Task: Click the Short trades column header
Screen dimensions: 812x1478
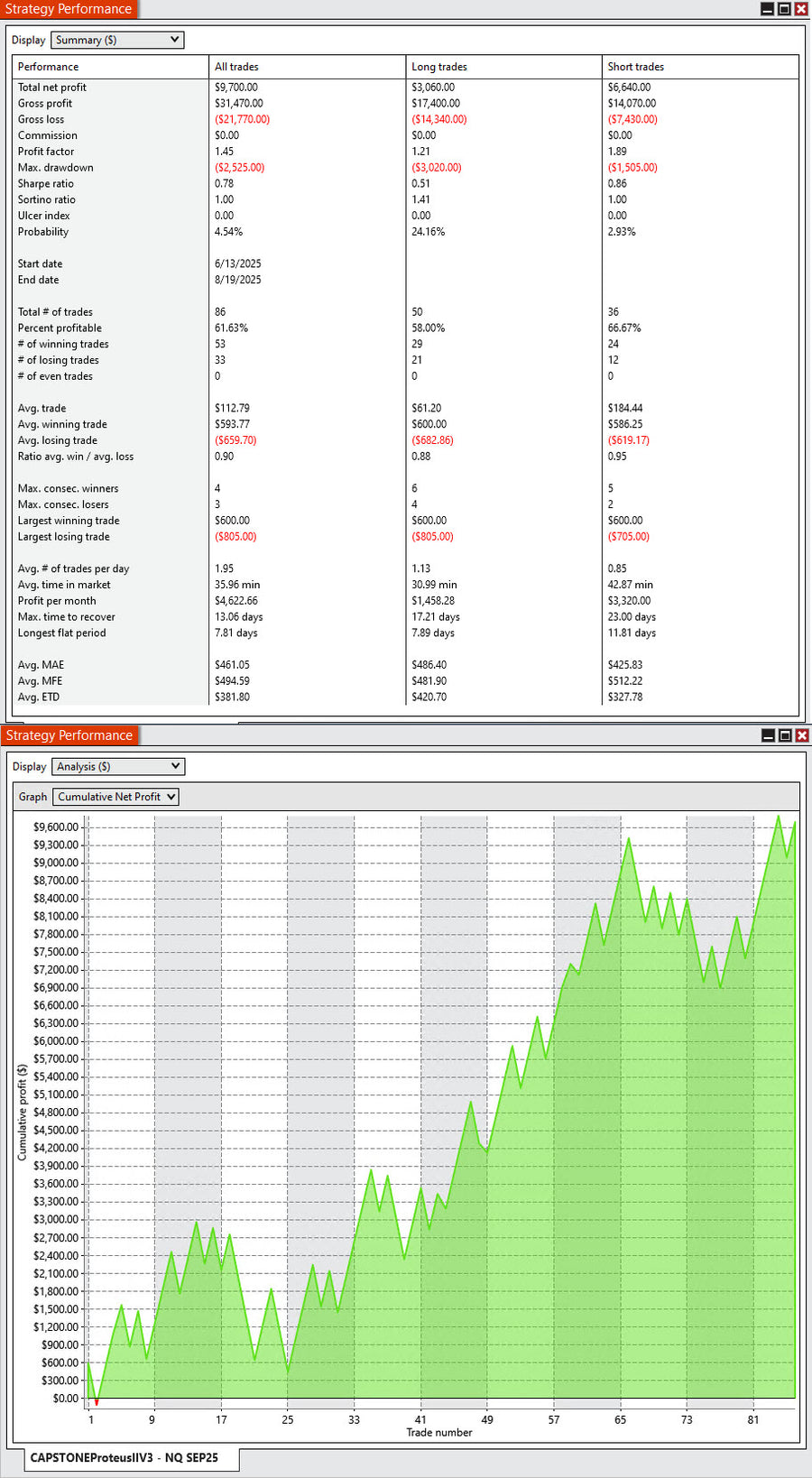Action: point(635,67)
